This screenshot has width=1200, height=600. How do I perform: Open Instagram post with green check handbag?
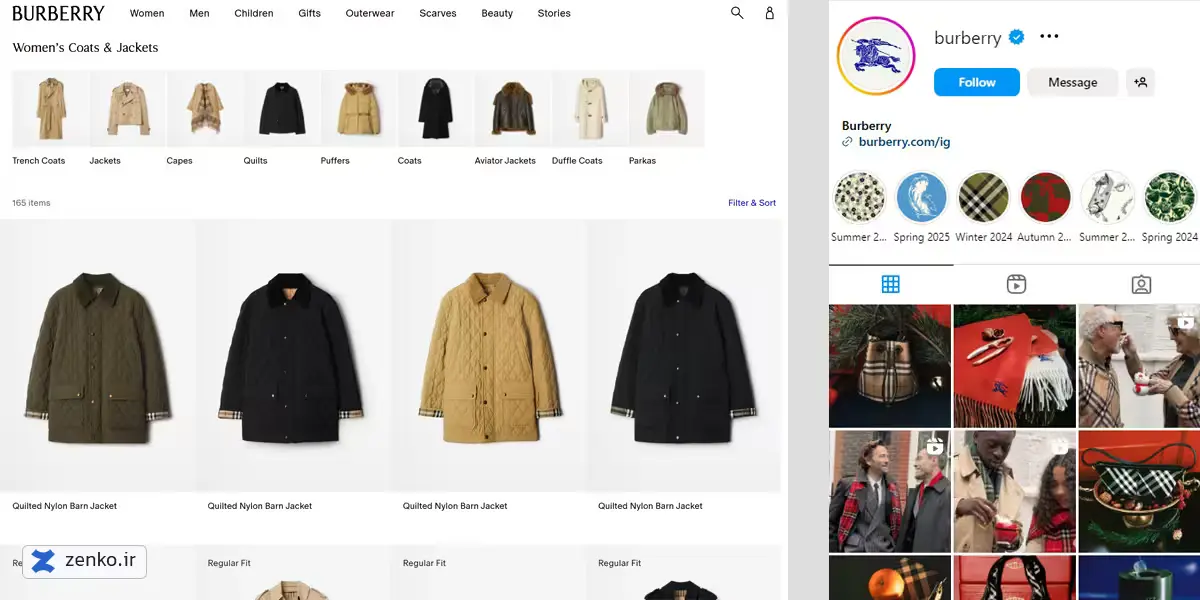click(1139, 491)
